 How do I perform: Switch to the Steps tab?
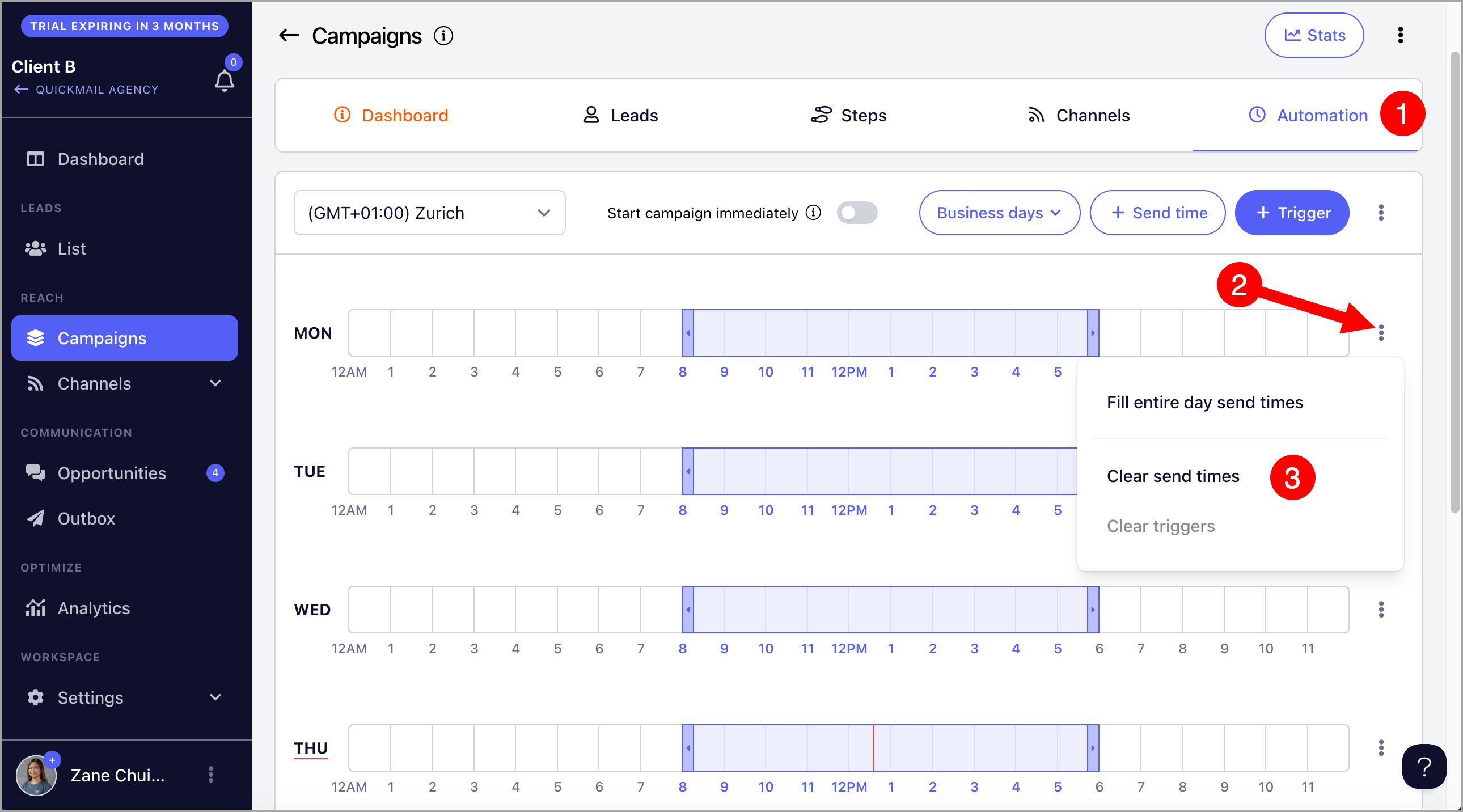[848, 115]
